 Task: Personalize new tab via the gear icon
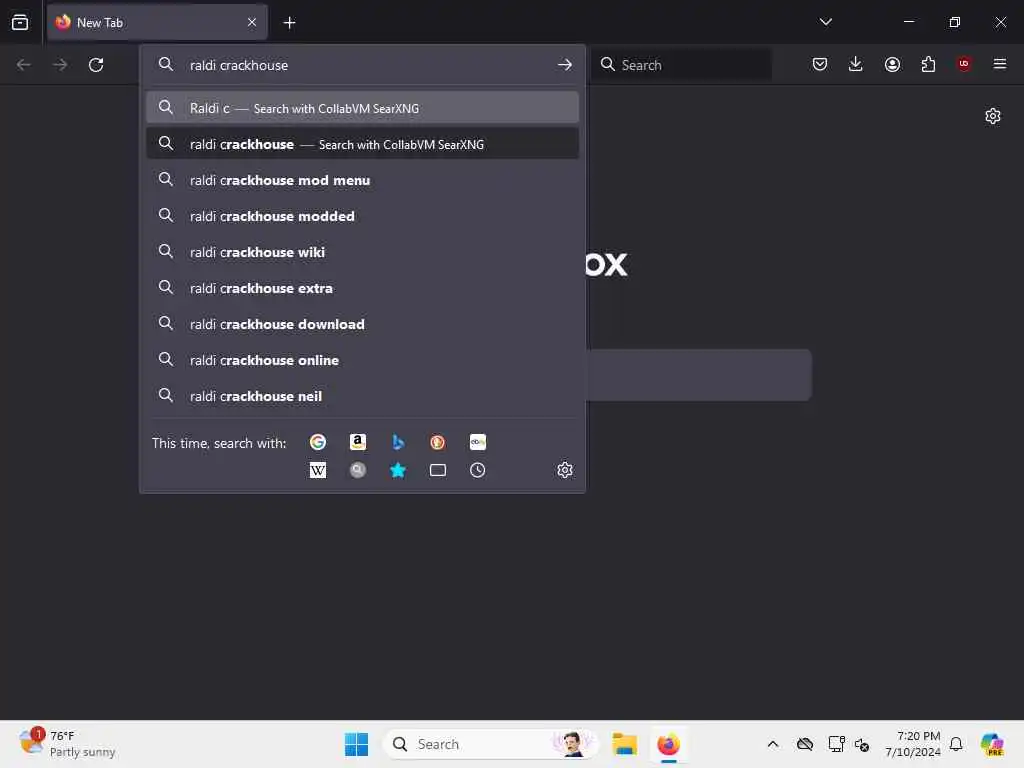coord(993,116)
